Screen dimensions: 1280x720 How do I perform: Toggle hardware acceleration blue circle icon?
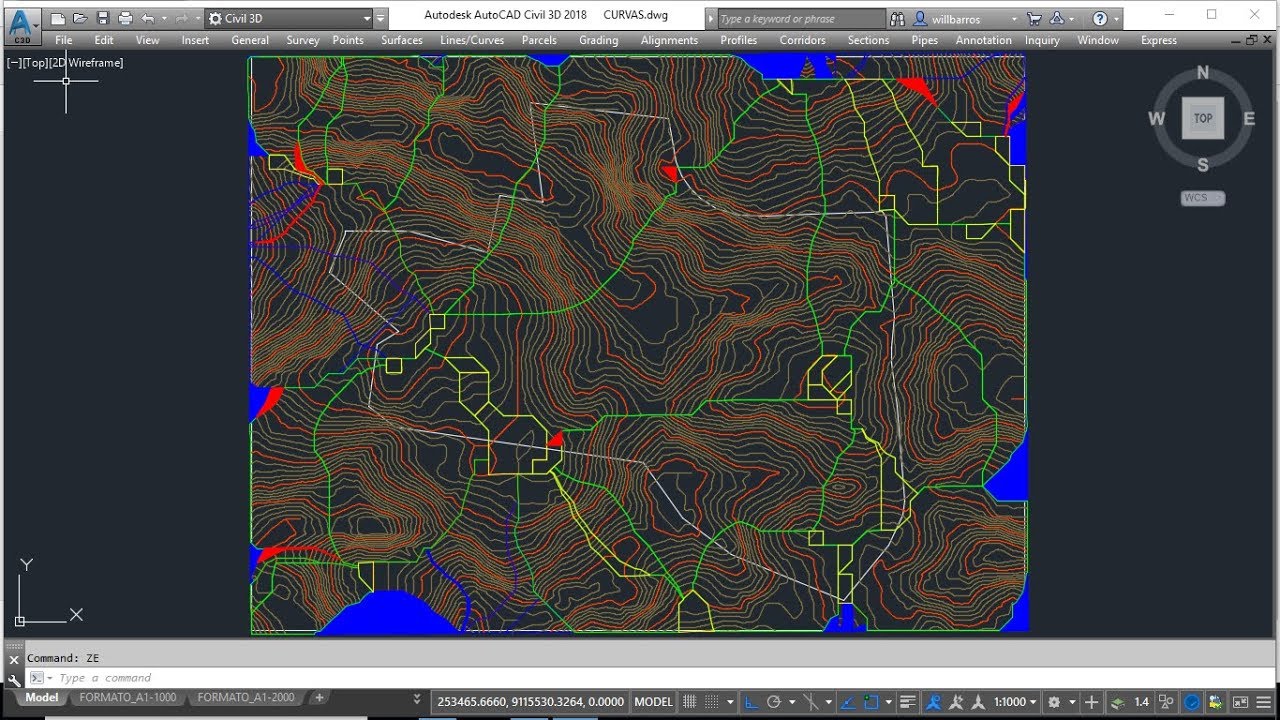point(1192,702)
